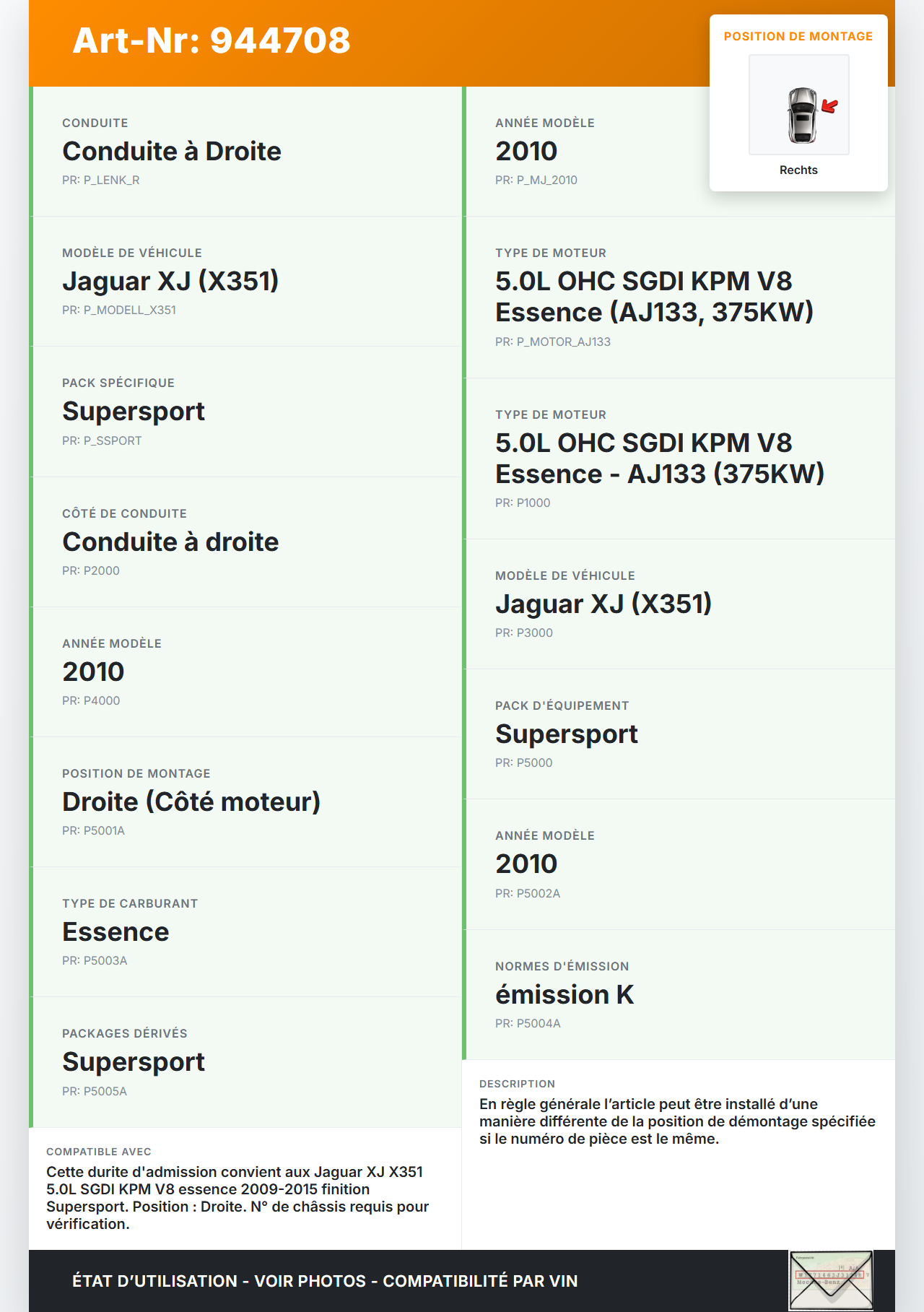Click the PR: P_LENK_R code
The image size is (924, 1312).
click(101, 181)
